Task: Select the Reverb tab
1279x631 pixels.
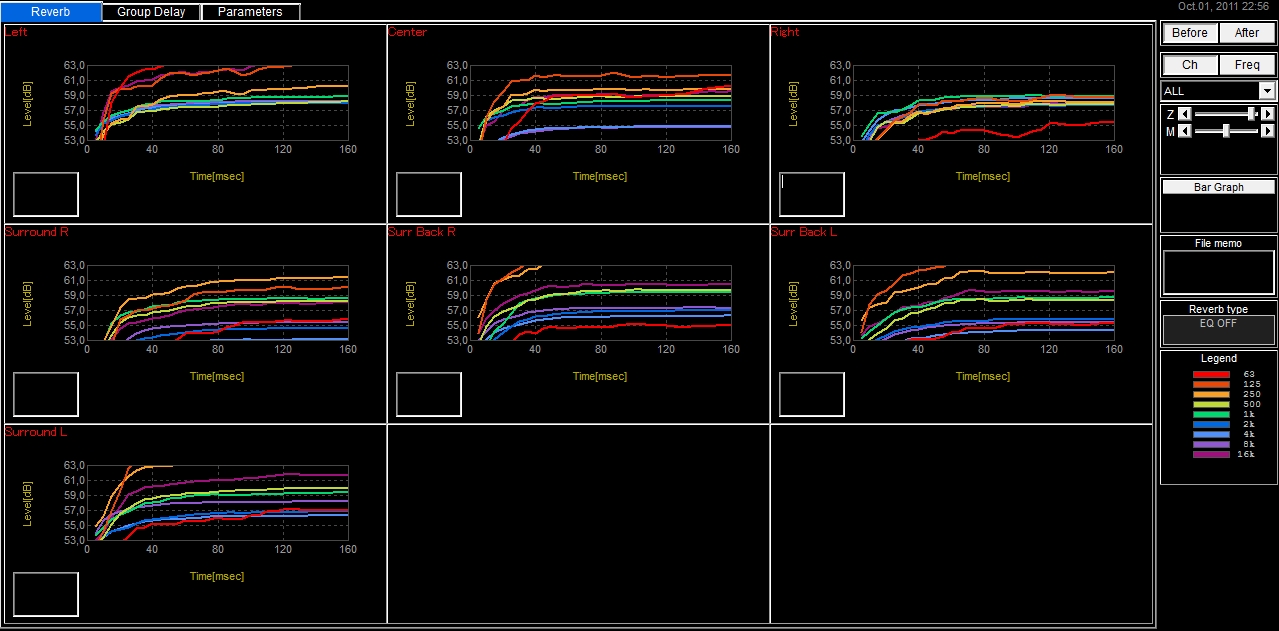Action: [x=51, y=12]
